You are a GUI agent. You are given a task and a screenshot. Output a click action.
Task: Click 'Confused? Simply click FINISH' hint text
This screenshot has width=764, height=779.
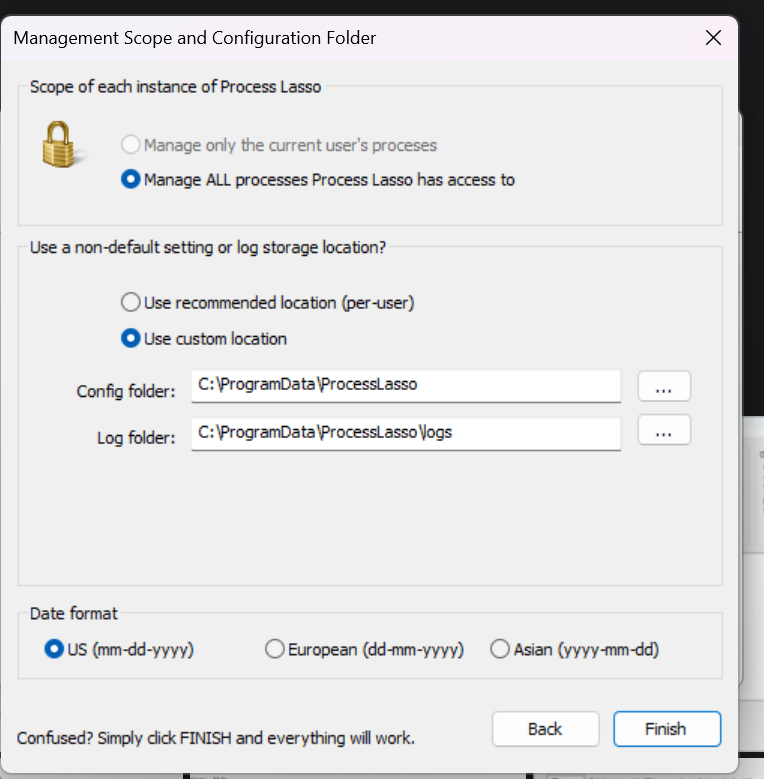click(x=216, y=738)
